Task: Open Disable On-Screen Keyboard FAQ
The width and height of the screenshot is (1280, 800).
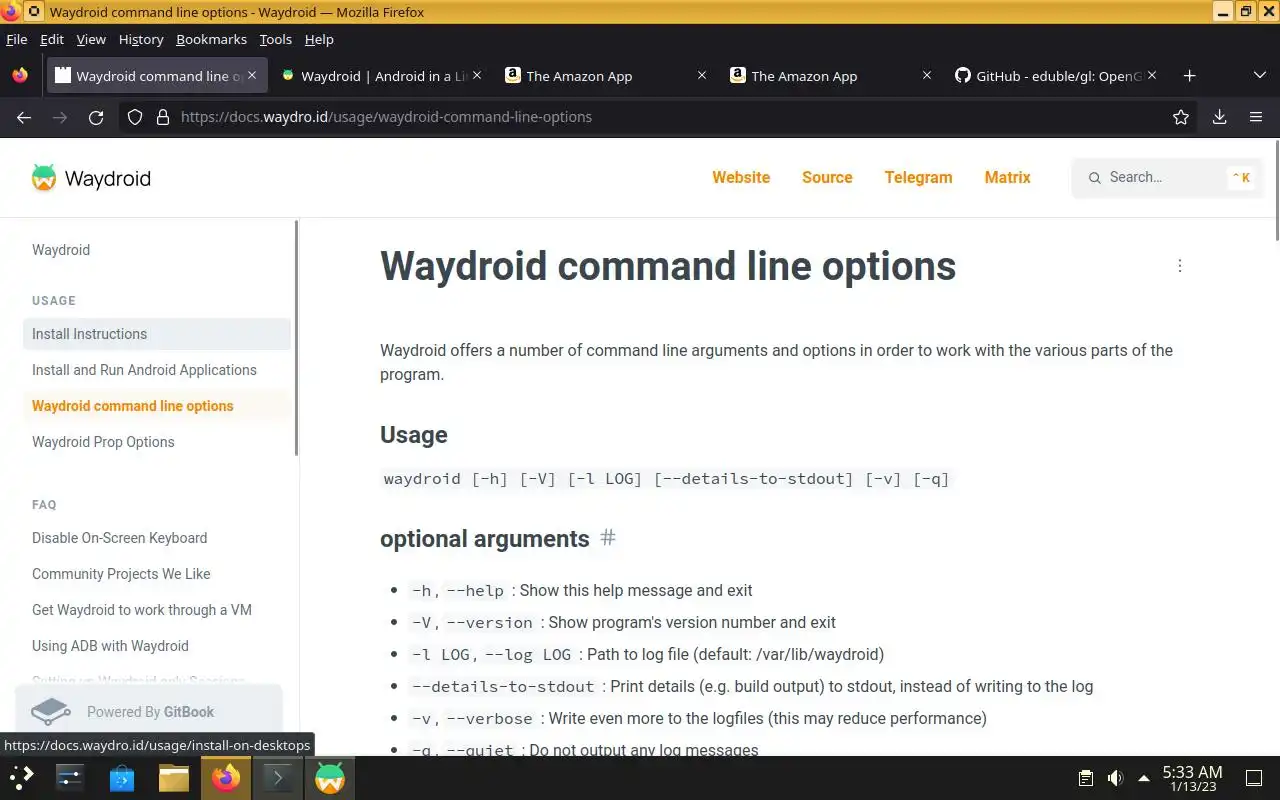Action: [157, 538]
